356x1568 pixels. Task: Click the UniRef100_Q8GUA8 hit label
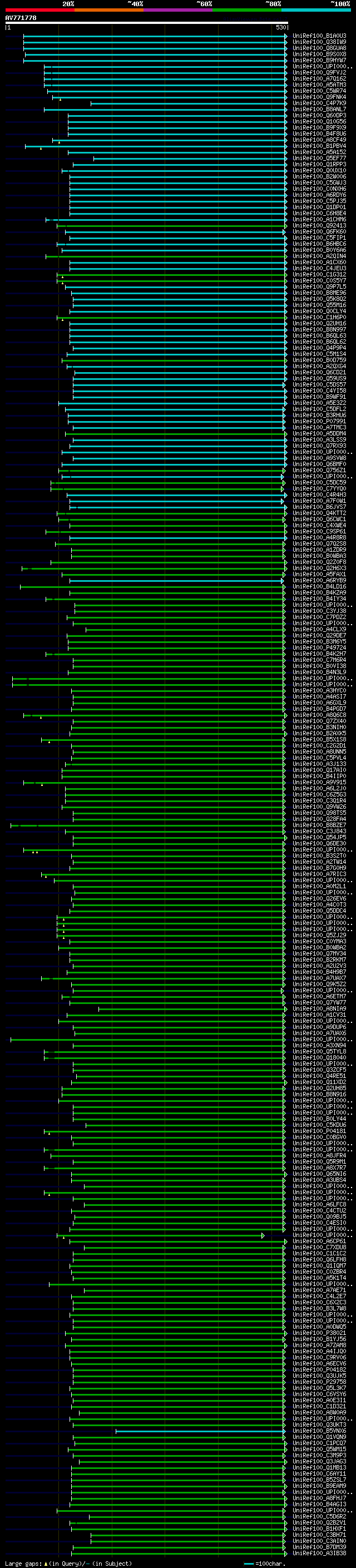319,48
